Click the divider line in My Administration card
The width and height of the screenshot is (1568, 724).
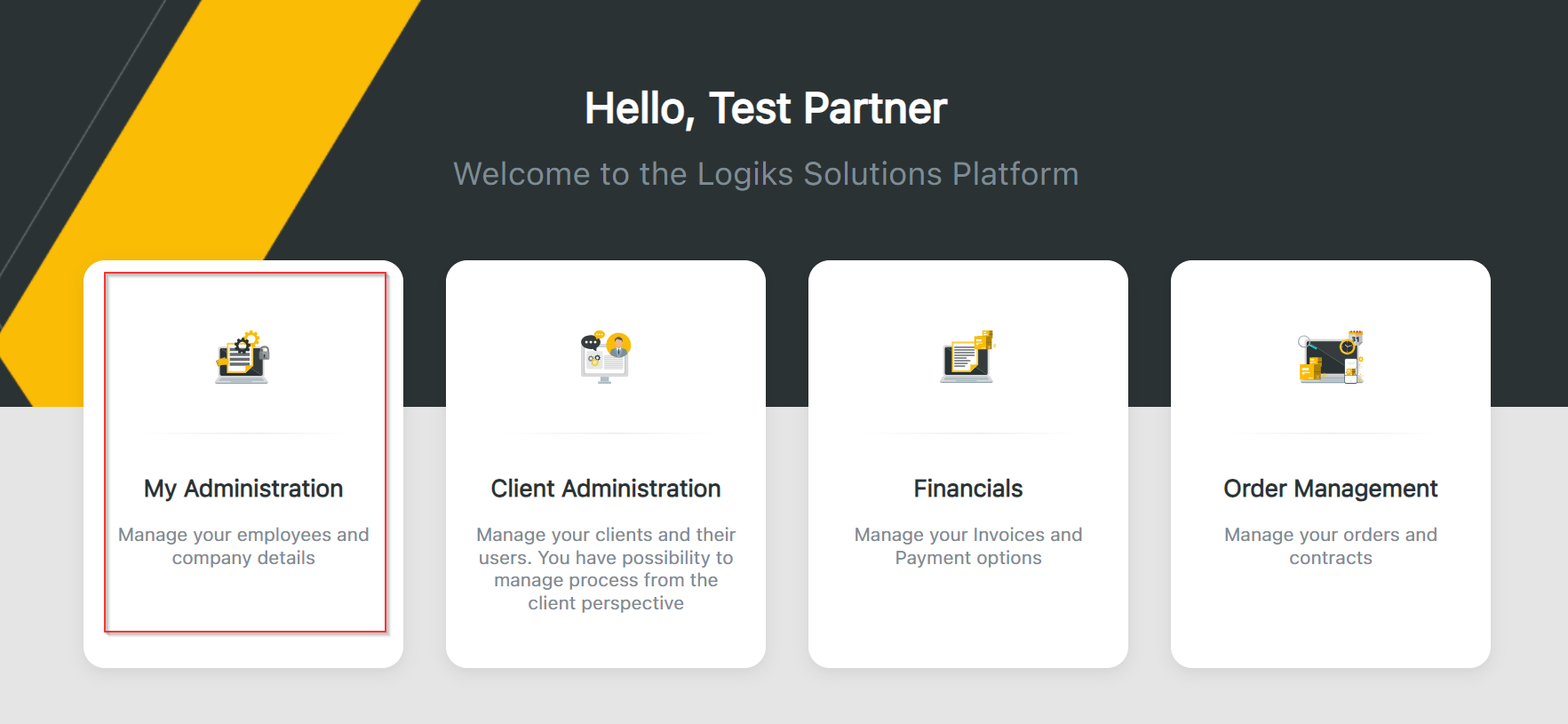(x=243, y=434)
